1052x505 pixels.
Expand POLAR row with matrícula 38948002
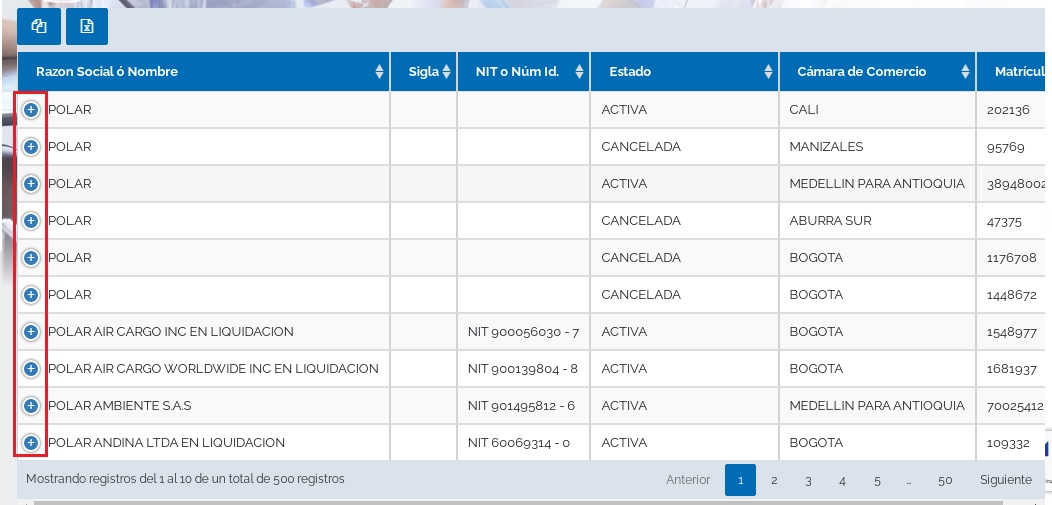[x=30, y=184]
